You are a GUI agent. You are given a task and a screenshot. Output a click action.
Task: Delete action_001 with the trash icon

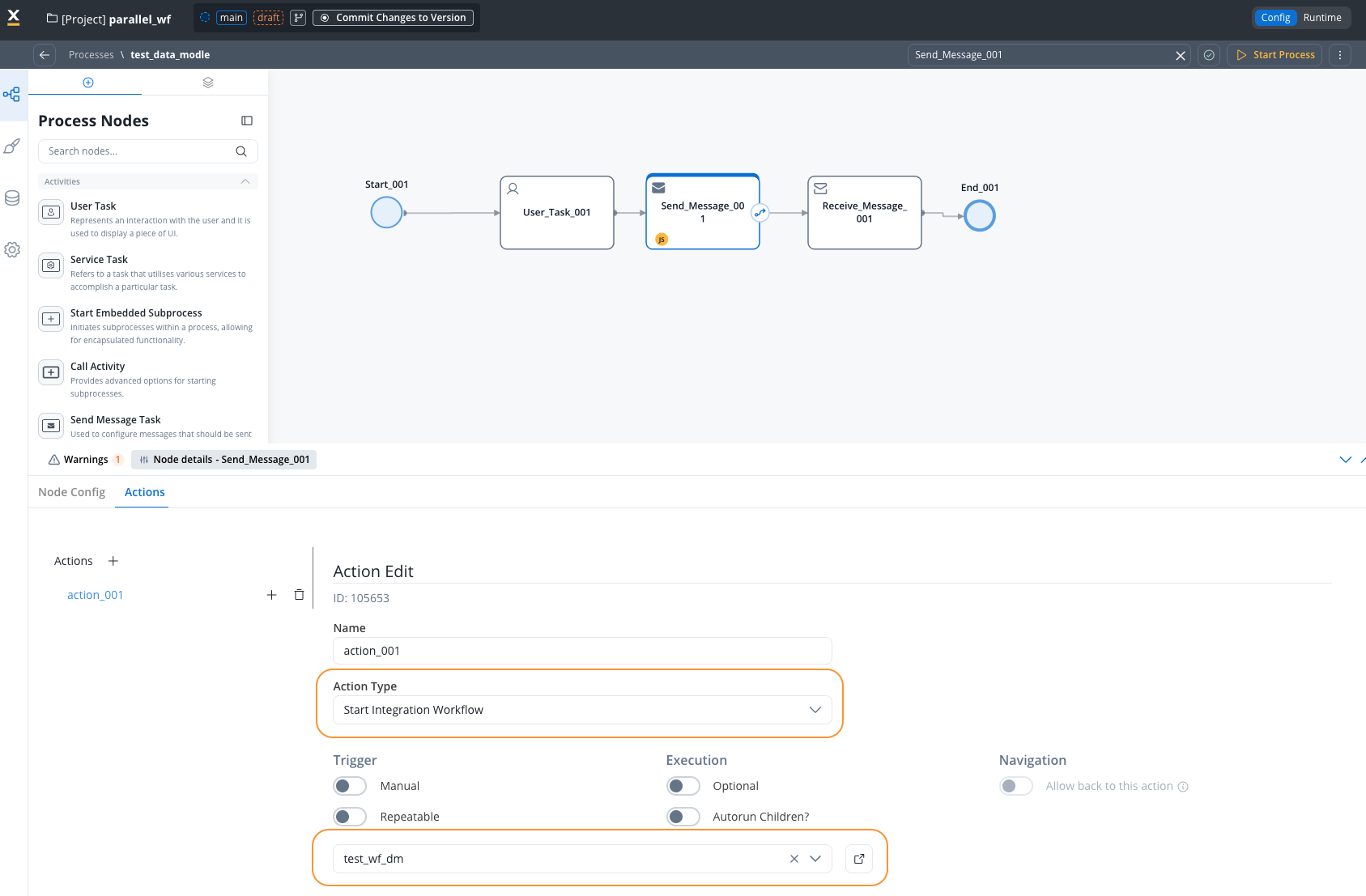pos(299,595)
